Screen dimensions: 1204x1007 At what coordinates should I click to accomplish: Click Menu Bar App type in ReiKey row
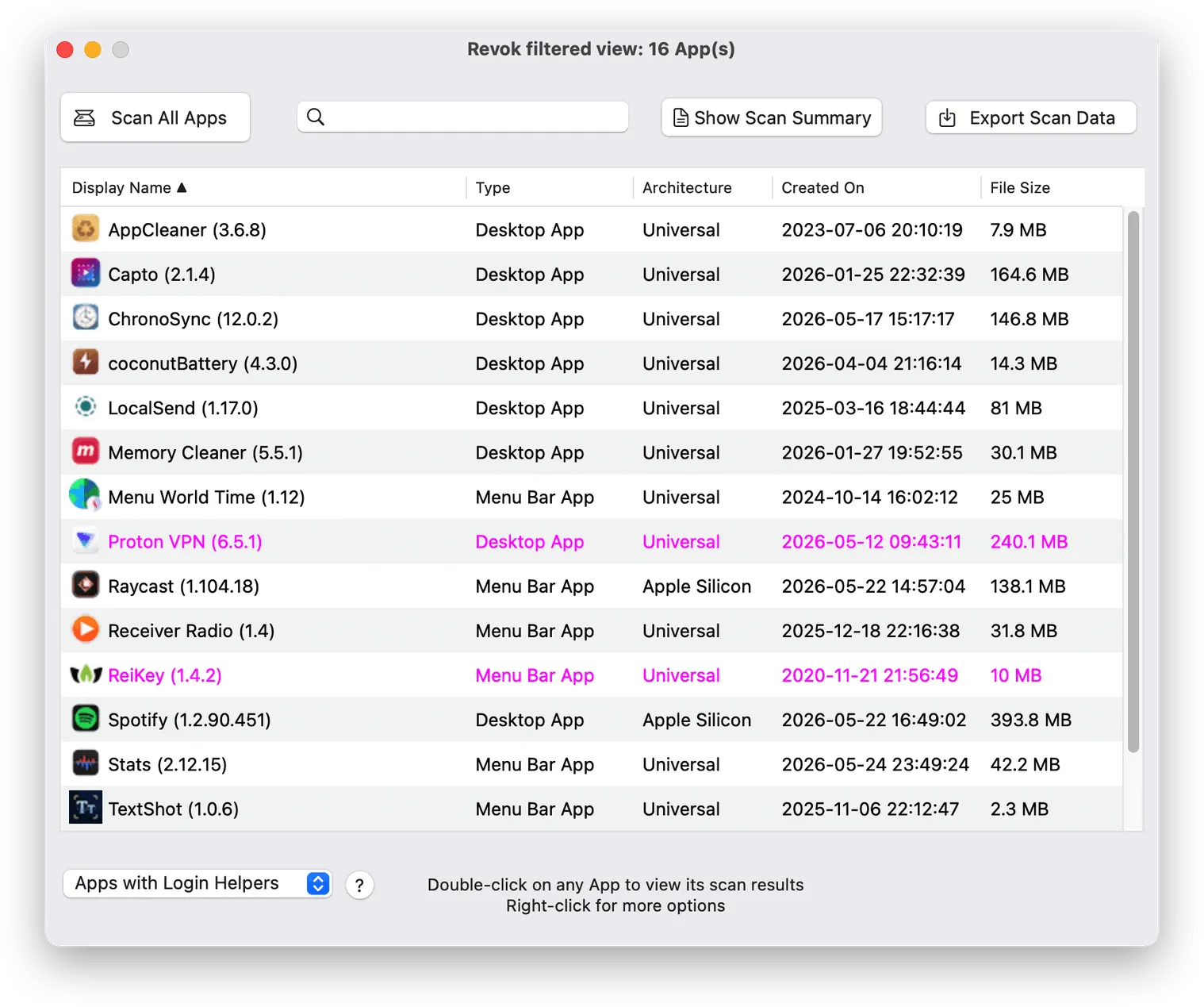point(535,675)
